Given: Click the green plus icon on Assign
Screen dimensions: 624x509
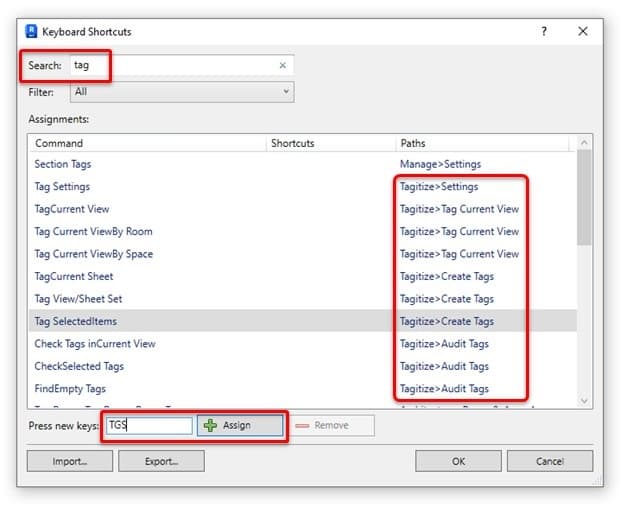Looking at the screenshot, I should (210, 425).
